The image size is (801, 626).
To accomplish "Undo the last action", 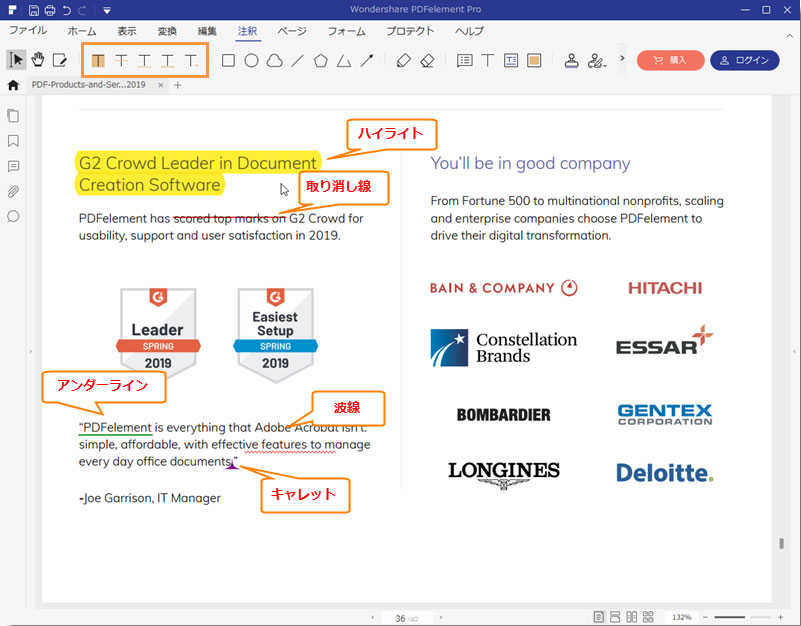I will (66, 10).
